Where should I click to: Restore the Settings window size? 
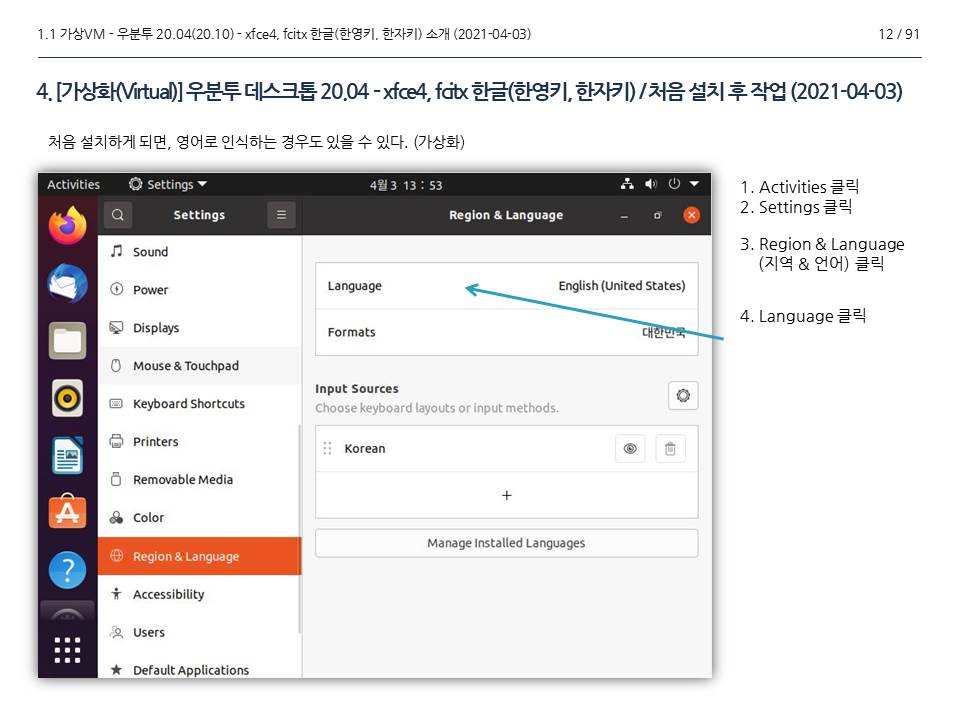pyautogui.click(x=658, y=216)
